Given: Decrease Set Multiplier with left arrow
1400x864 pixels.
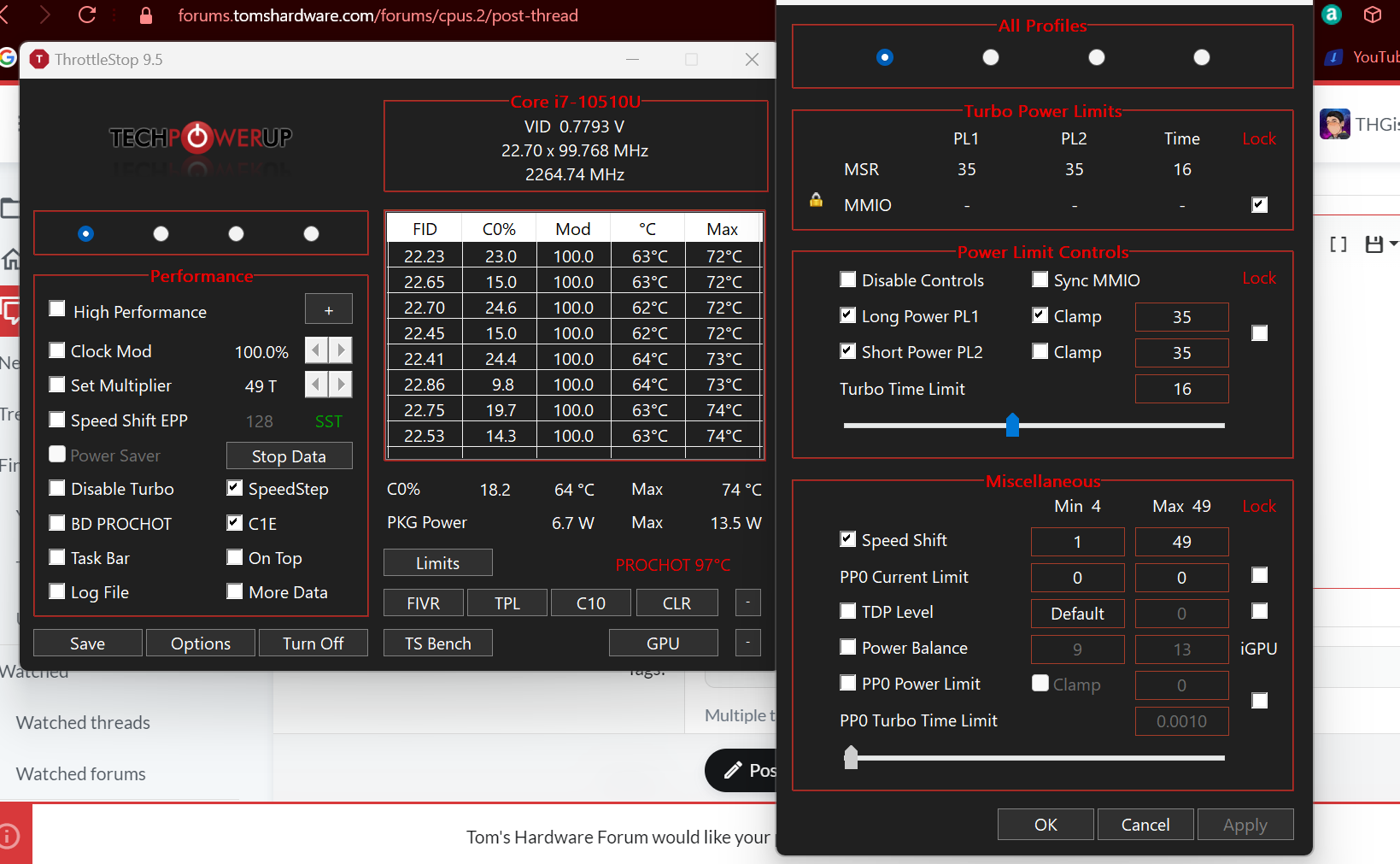Looking at the screenshot, I should click(x=316, y=385).
